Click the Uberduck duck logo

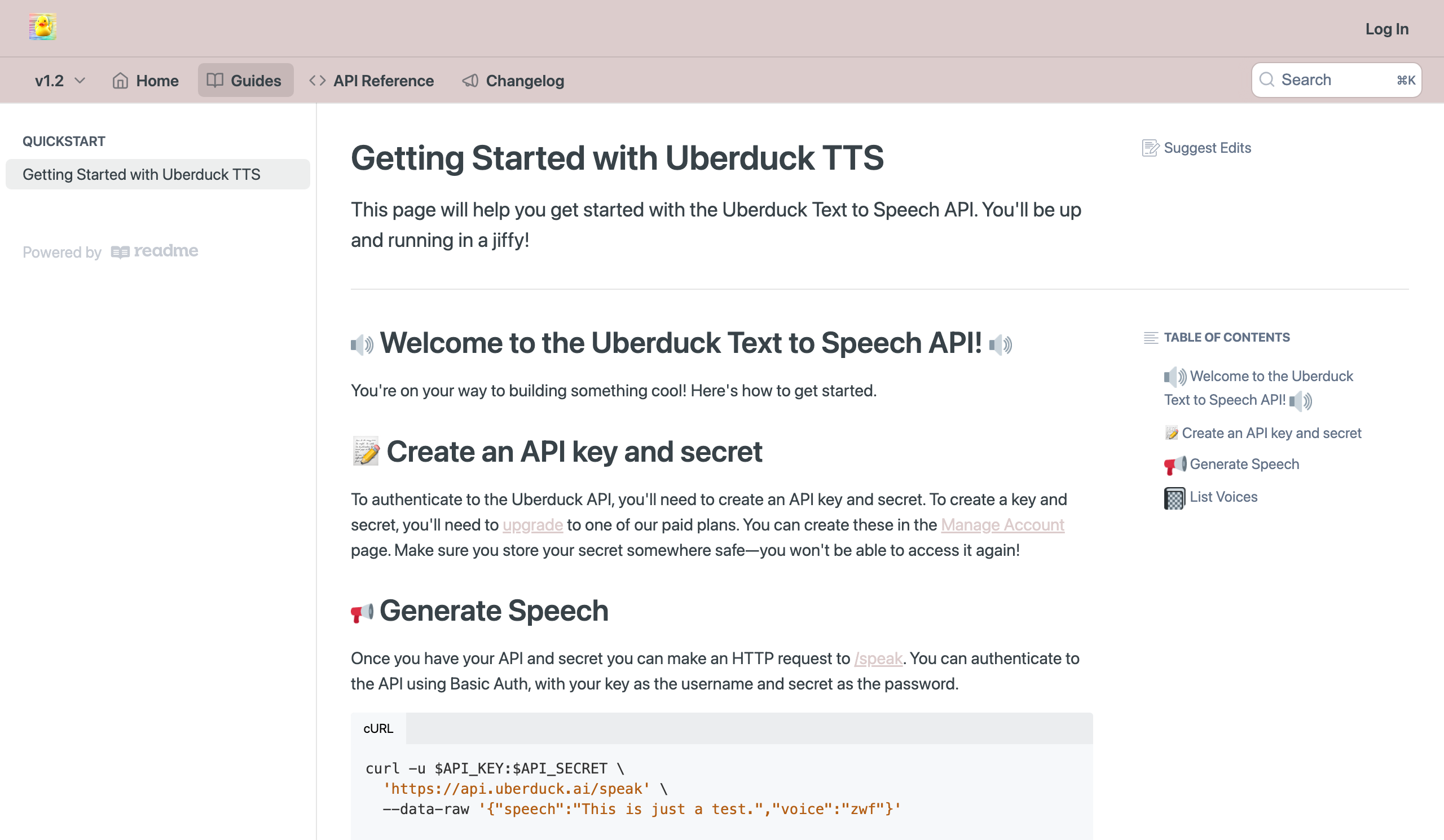tap(42, 27)
